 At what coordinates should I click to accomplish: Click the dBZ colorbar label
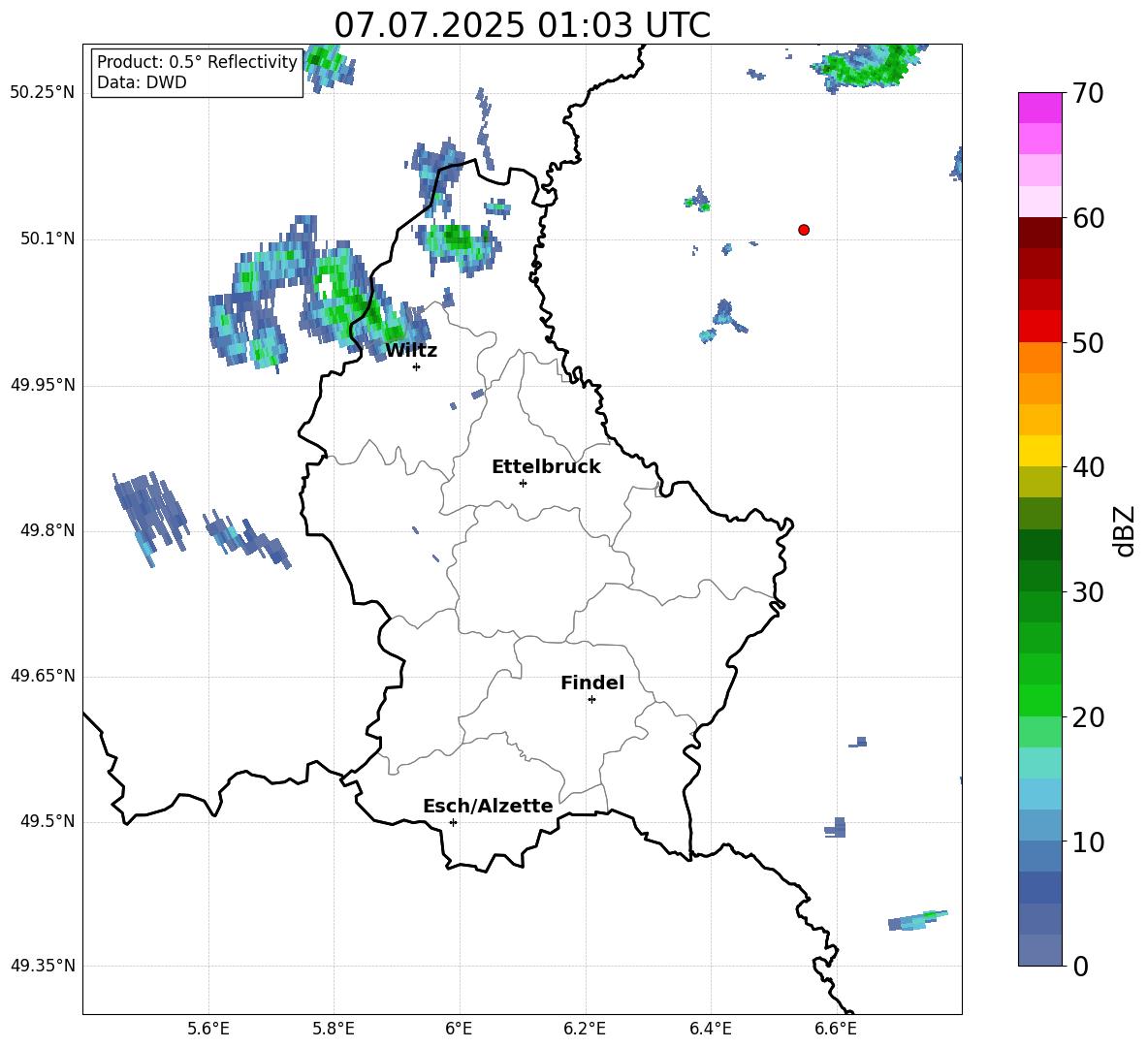pos(1126,530)
